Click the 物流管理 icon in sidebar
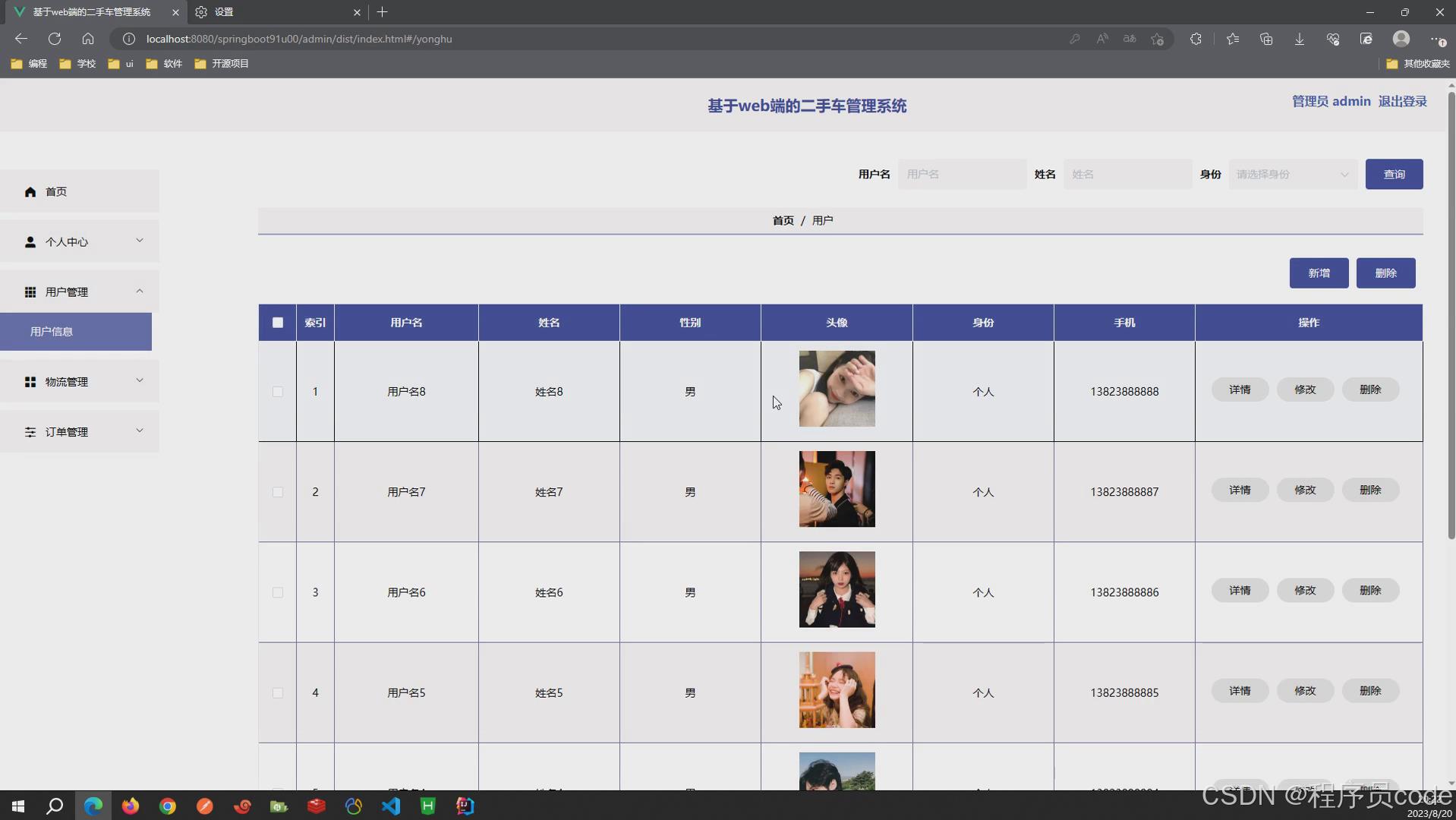 point(30,381)
